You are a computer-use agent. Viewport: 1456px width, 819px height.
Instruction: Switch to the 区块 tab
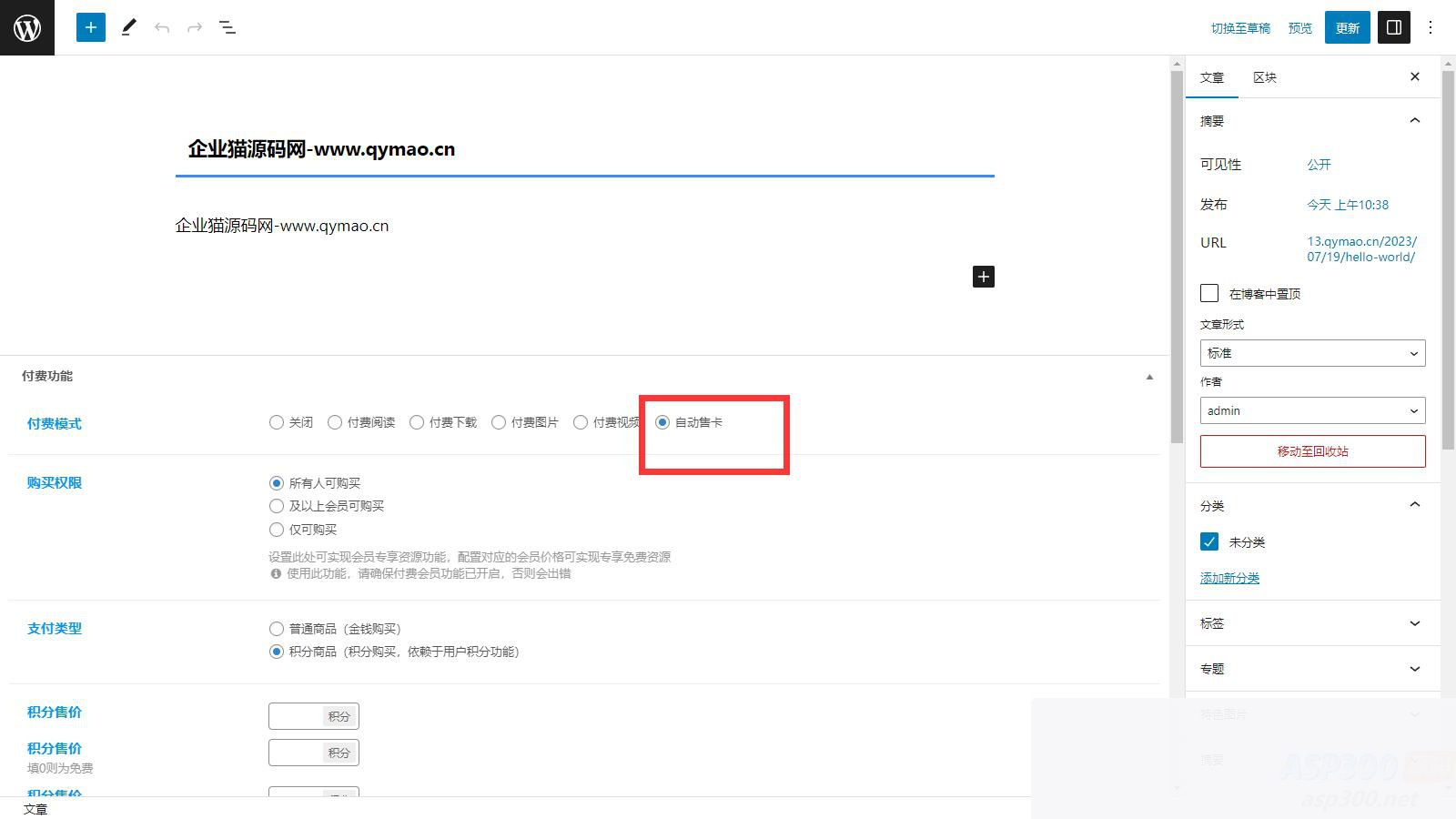click(1264, 77)
